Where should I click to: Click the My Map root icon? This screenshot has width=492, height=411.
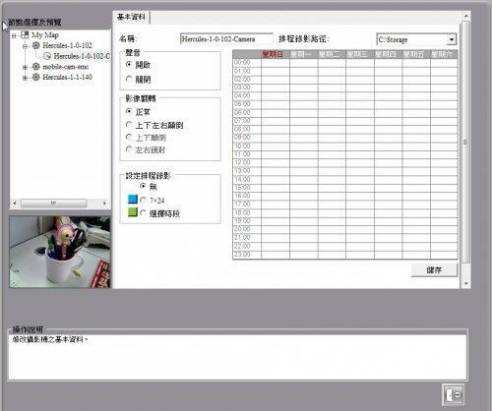(x=25, y=35)
